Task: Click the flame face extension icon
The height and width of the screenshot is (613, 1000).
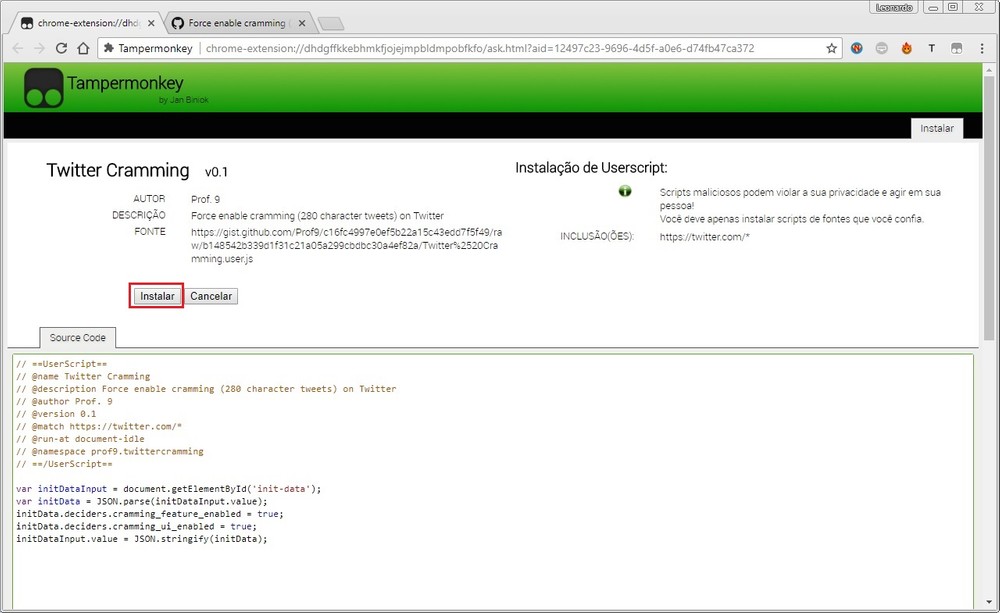Action: (x=907, y=48)
